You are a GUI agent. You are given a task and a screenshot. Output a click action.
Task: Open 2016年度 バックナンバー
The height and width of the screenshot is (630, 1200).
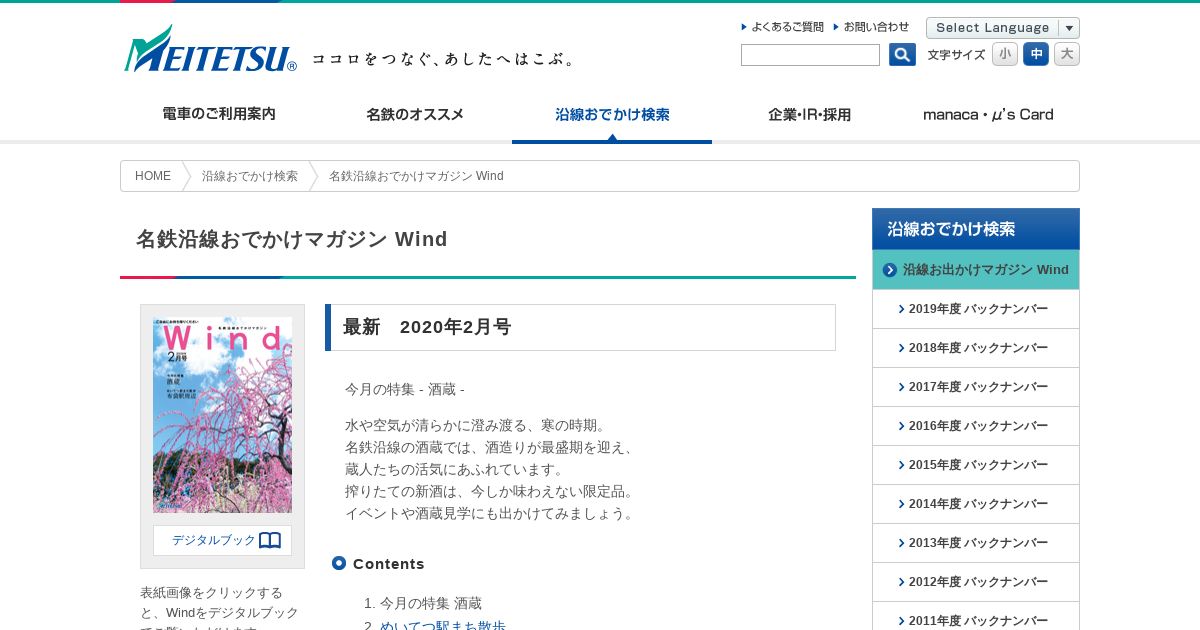[976, 426]
